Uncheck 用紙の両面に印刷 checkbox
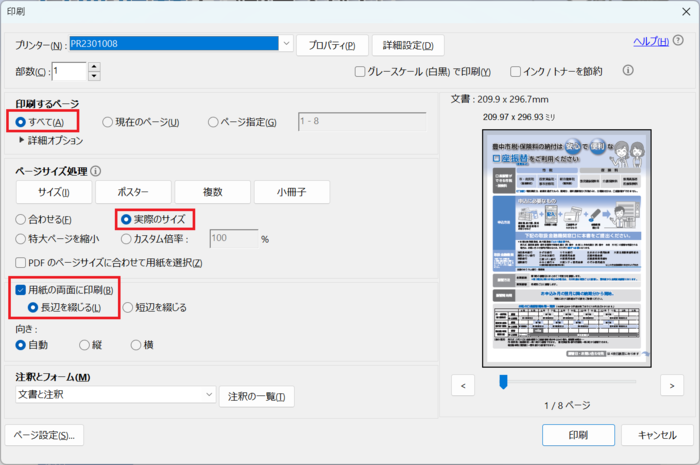 (22, 290)
